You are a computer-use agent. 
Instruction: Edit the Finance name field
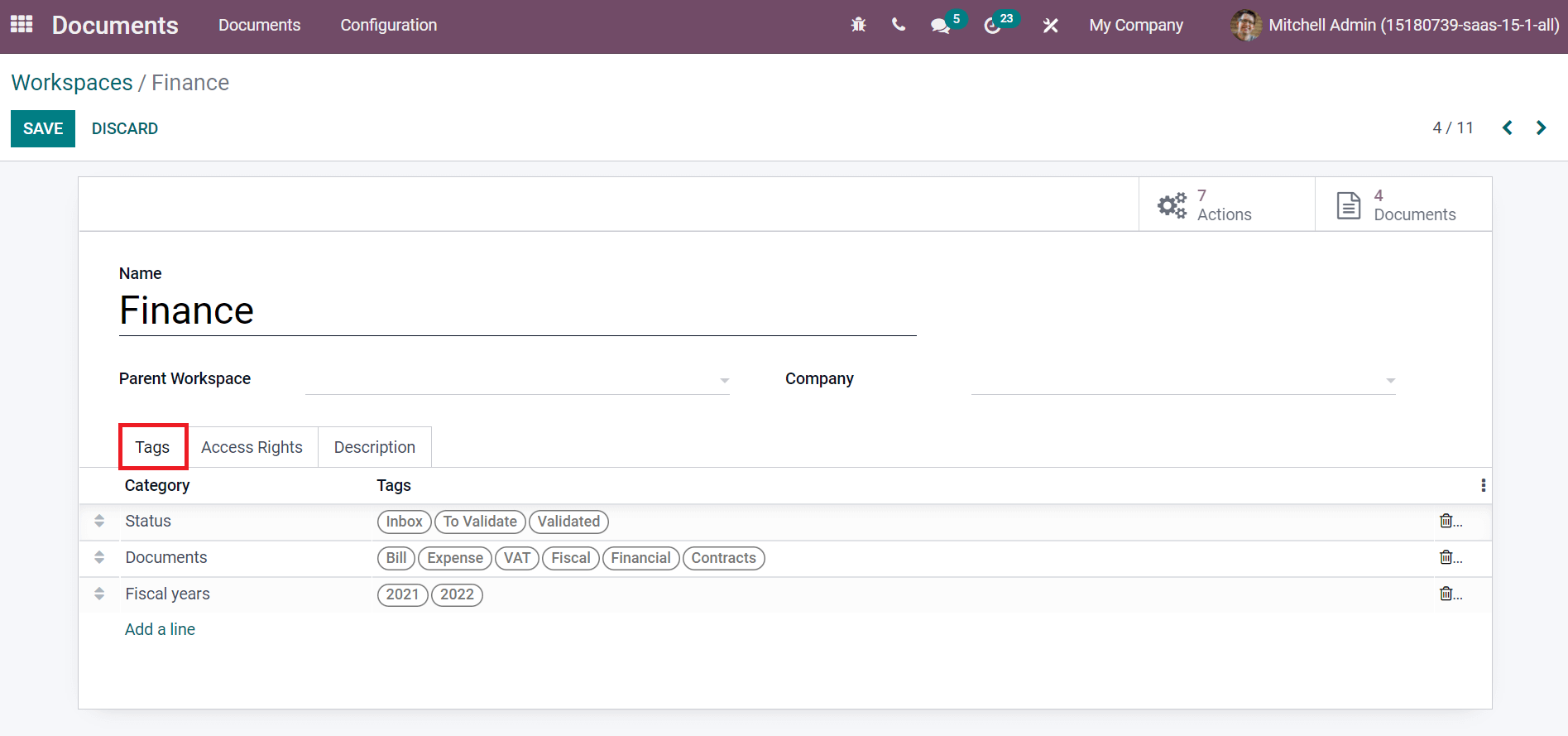point(518,311)
